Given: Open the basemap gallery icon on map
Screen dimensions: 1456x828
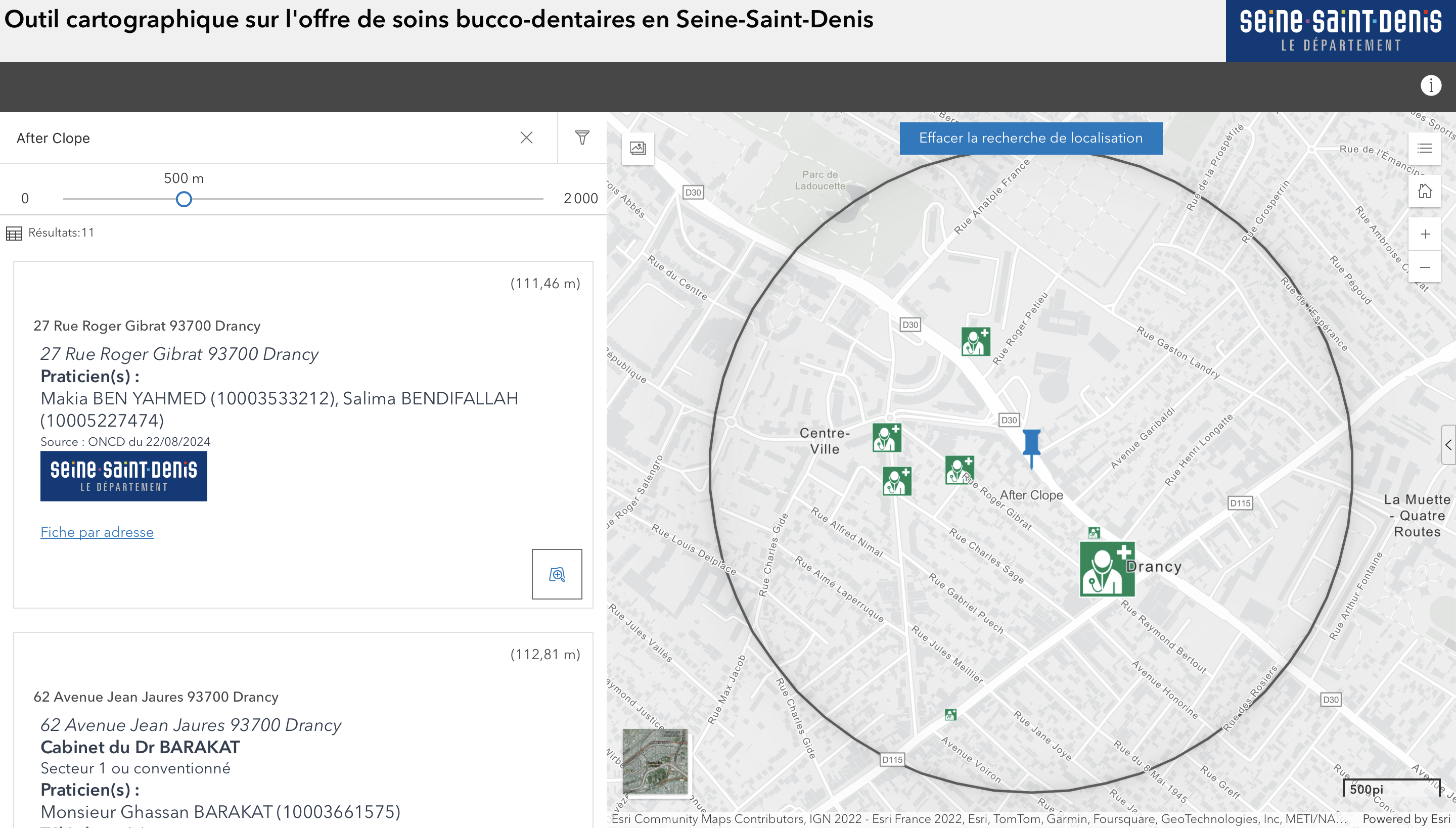Looking at the screenshot, I should tap(638, 149).
